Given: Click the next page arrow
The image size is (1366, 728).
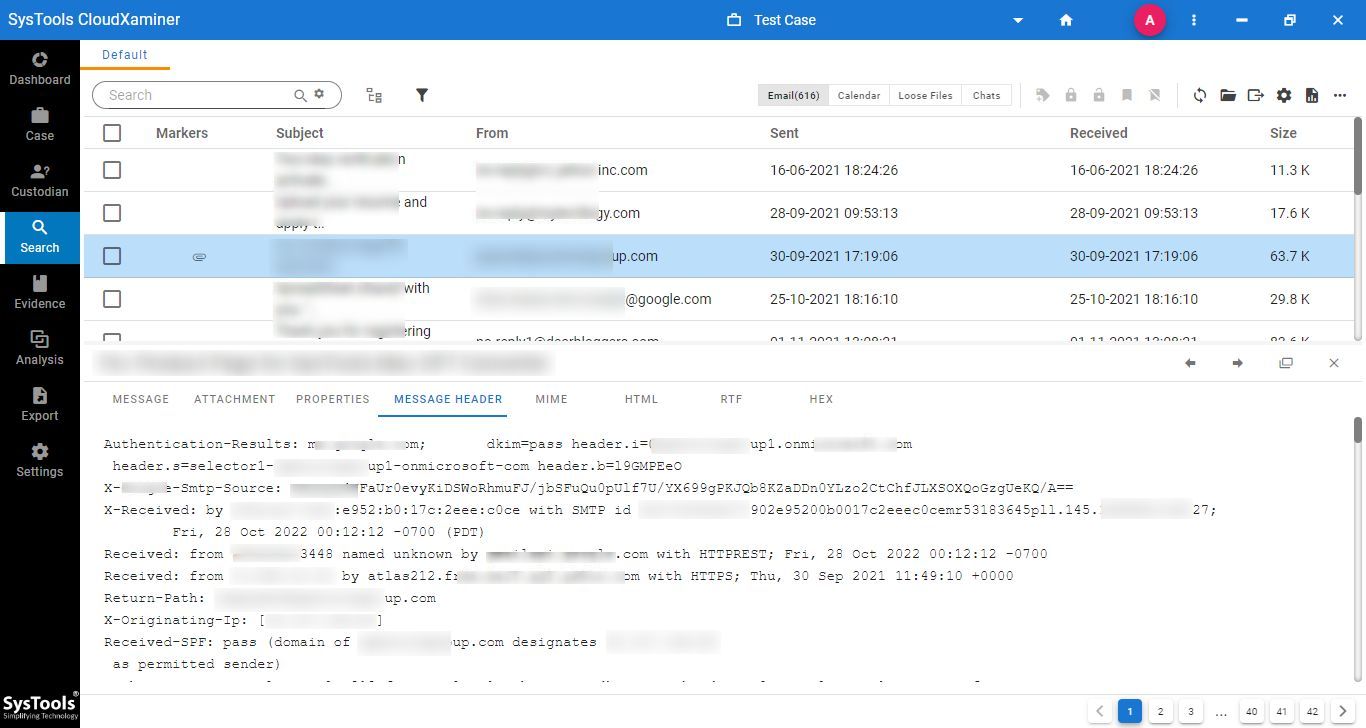Looking at the screenshot, I should click(x=1343, y=712).
